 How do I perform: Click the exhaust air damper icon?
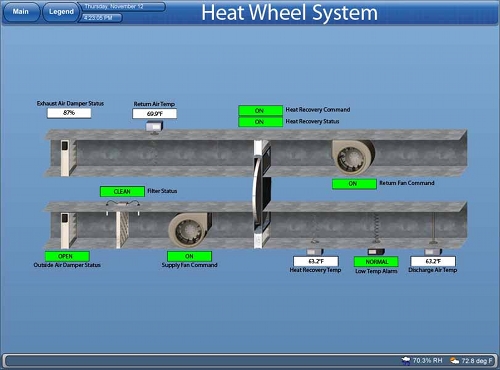(x=65, y=158)
